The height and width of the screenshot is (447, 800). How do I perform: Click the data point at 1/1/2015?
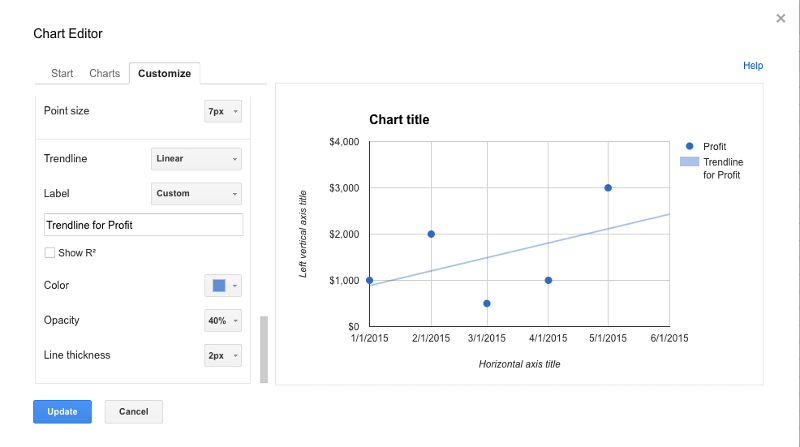coord(369,280)
